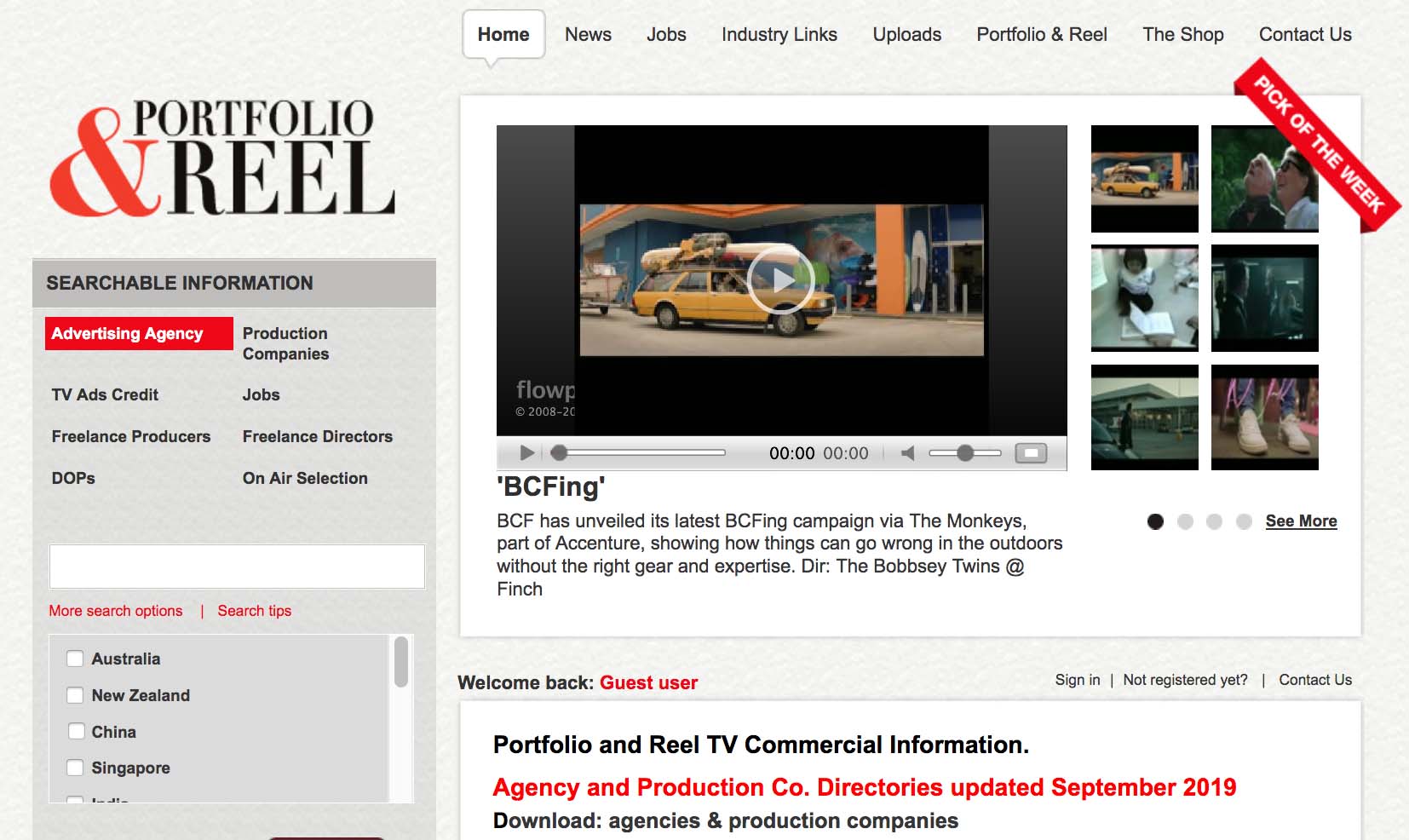This screenshot has height=840, width=1409.
Task: Select the Advertising Agency search category
Action: click(139, 333)
